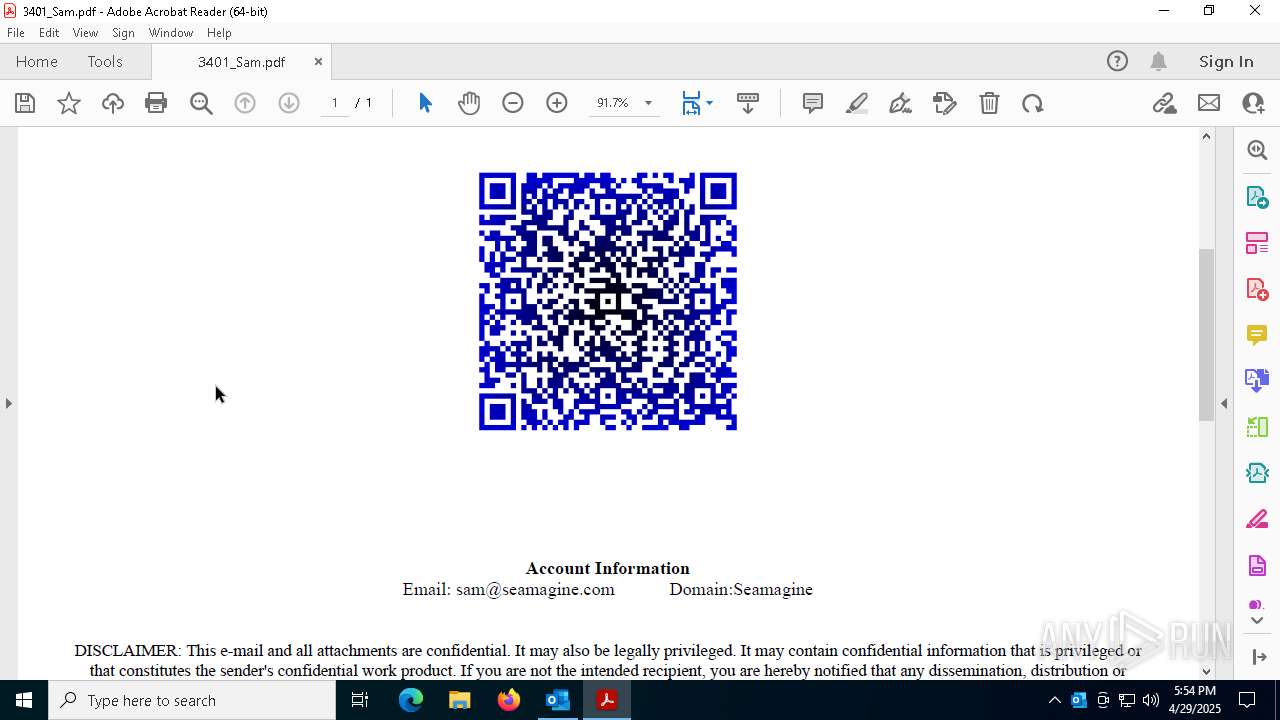
Task: Go to previous page arrow button
Action: (x=245, y=103)
